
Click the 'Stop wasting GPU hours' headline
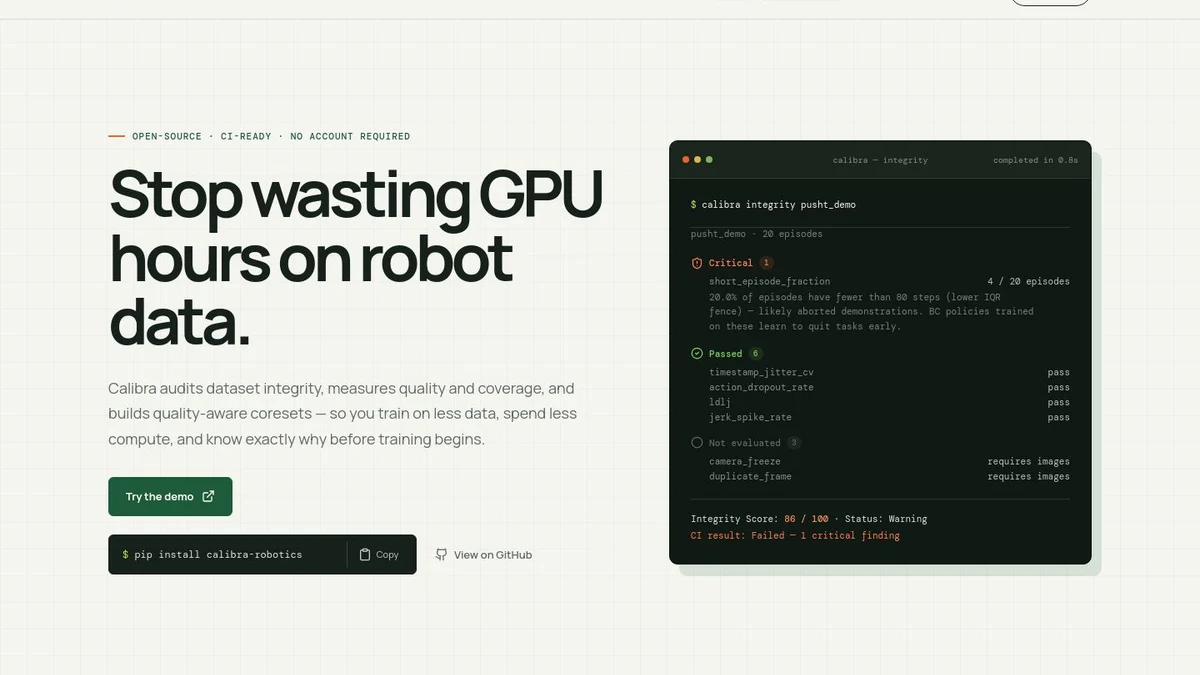click(356, 258)
